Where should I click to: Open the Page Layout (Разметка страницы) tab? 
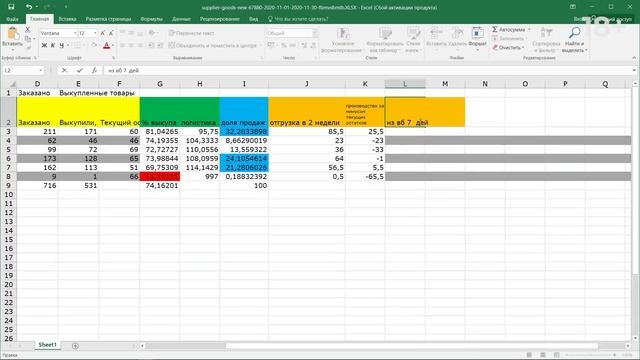[108, 19]
